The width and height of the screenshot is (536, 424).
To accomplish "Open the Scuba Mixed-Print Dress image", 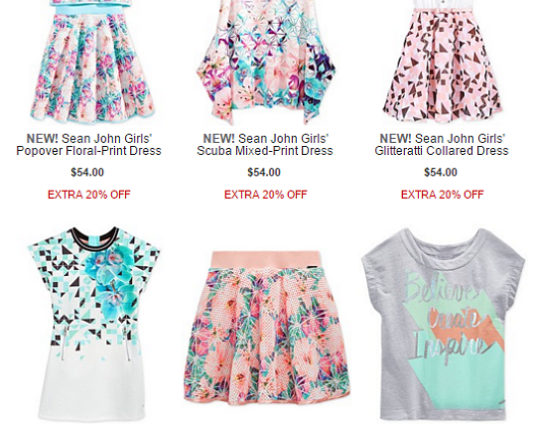I will point(266,62).
